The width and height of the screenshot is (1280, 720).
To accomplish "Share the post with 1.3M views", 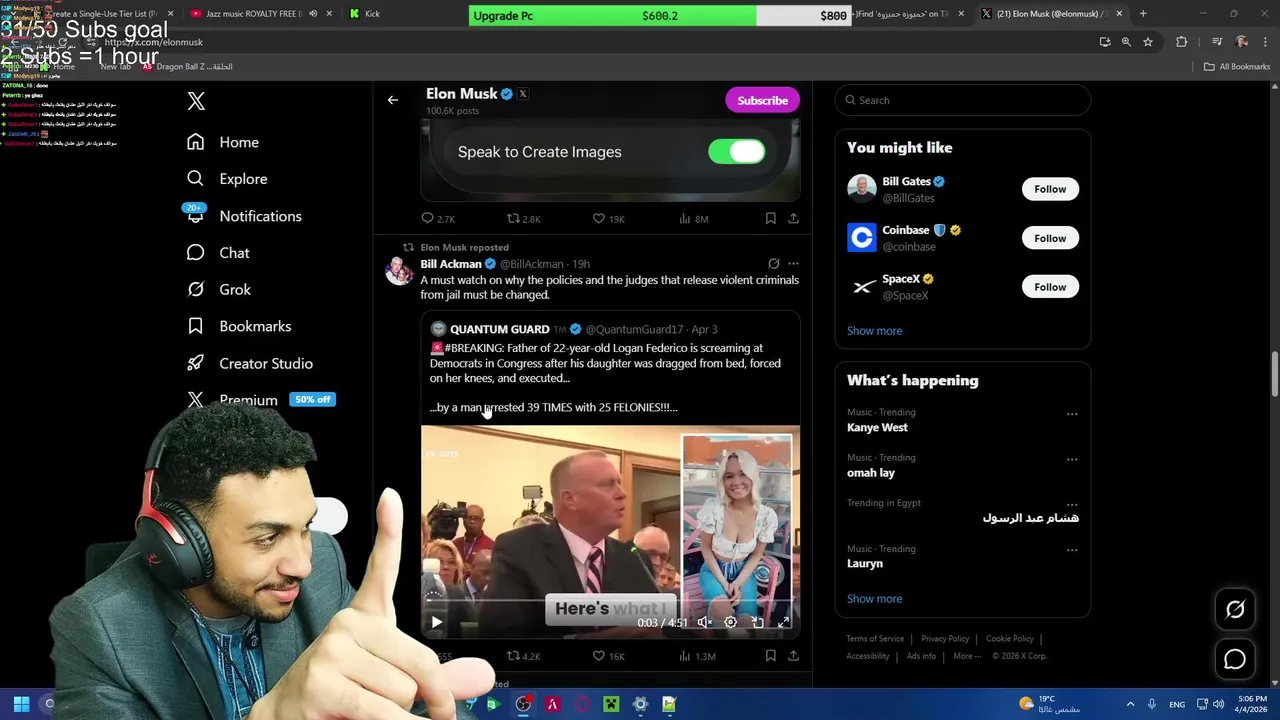I will click(x=793, y=656).
